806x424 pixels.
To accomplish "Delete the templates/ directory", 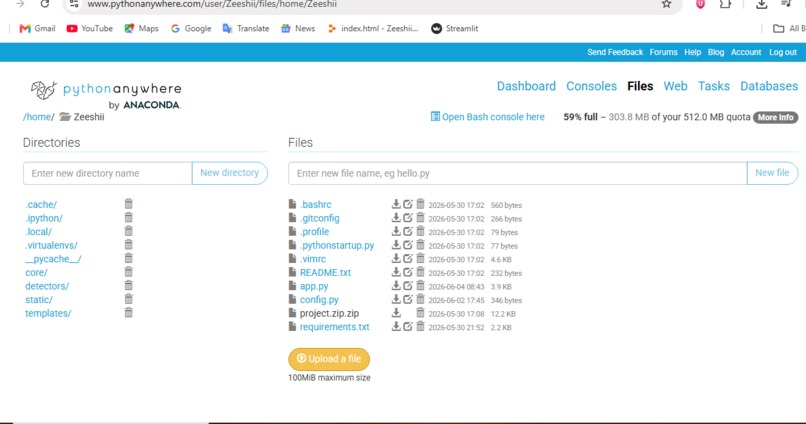I will (x=129, y=313).
